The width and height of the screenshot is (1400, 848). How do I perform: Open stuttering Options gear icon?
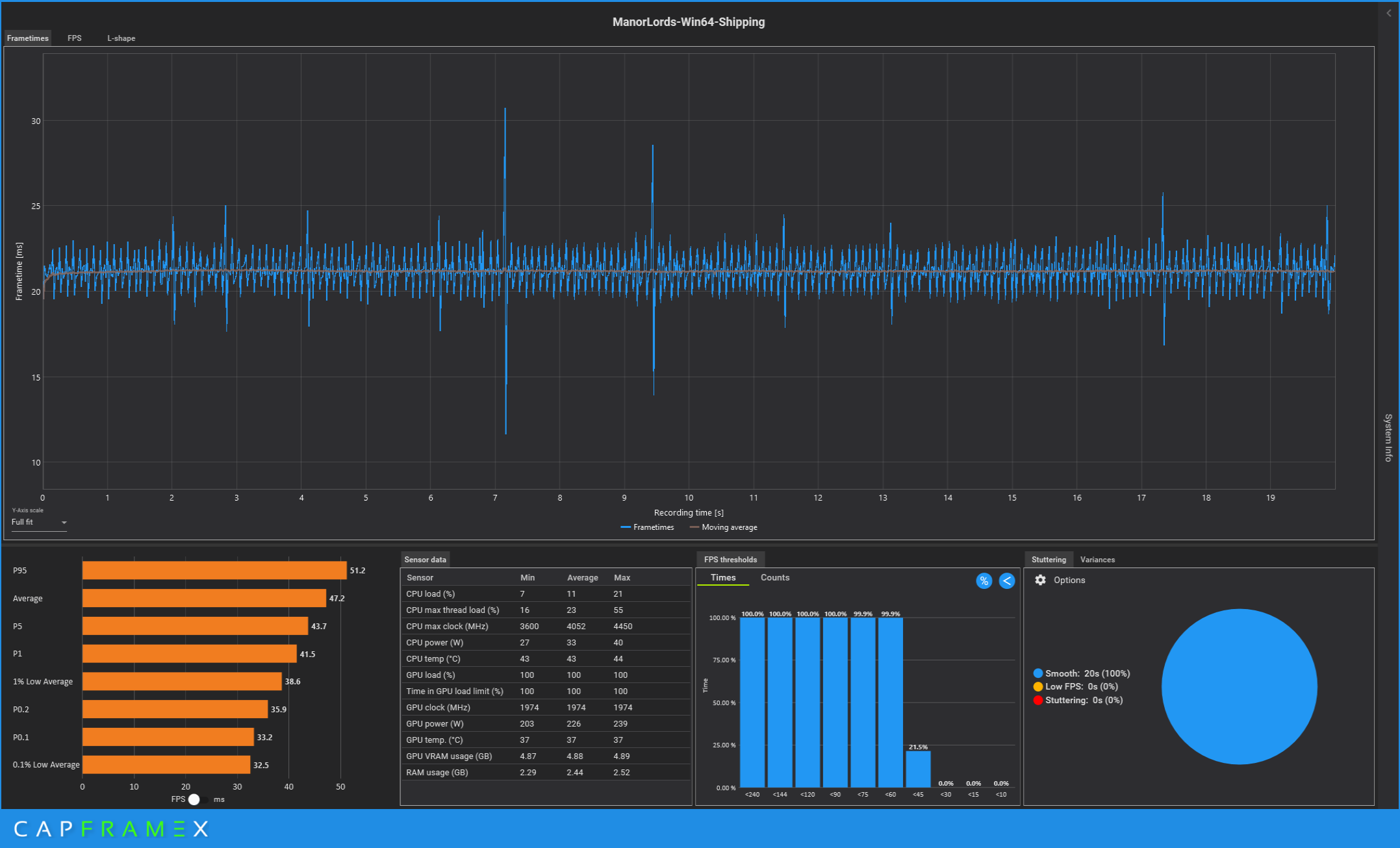(1040, 580)
